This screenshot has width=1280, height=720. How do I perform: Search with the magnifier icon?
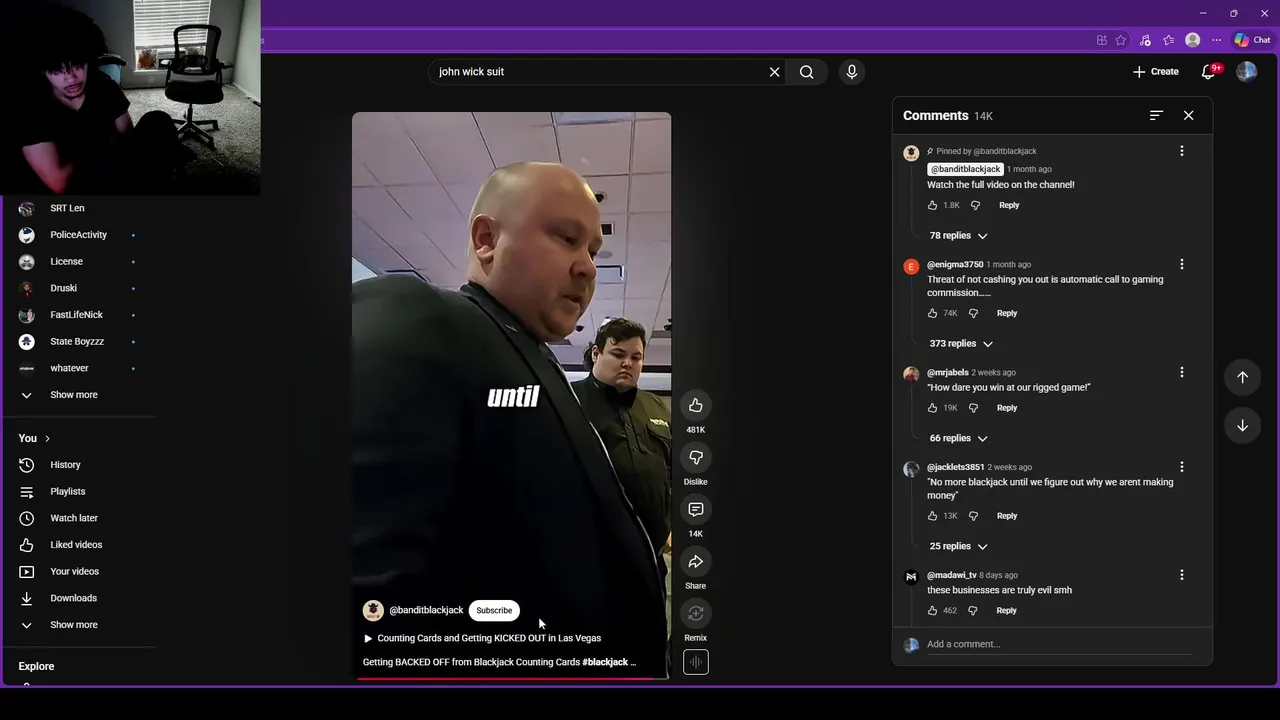pos(806,72)
